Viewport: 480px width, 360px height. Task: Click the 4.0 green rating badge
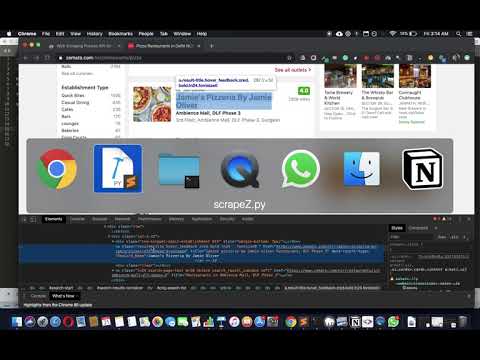tap(303, 91)
